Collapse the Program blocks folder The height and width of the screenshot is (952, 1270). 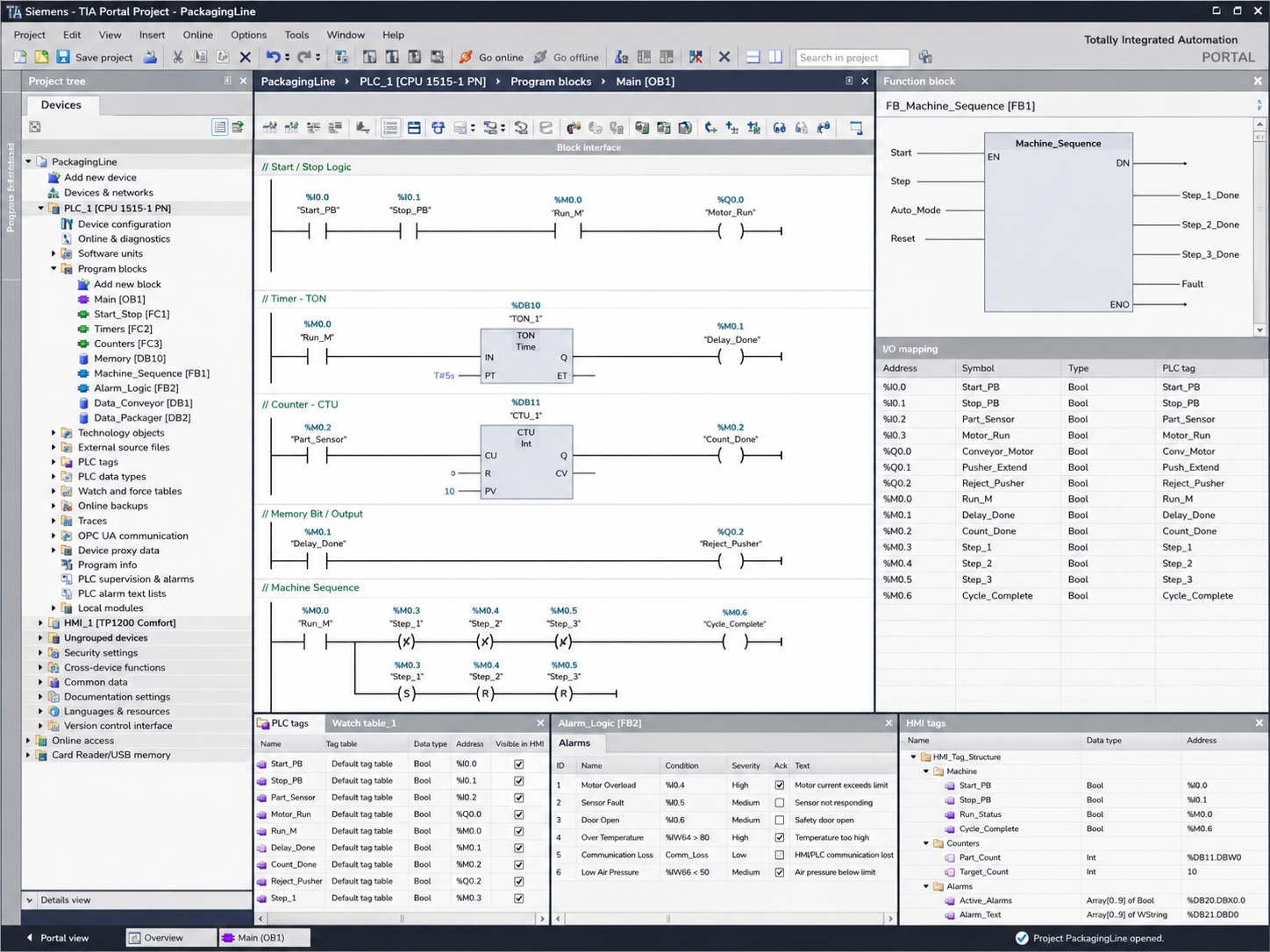(x=54, y=269)
